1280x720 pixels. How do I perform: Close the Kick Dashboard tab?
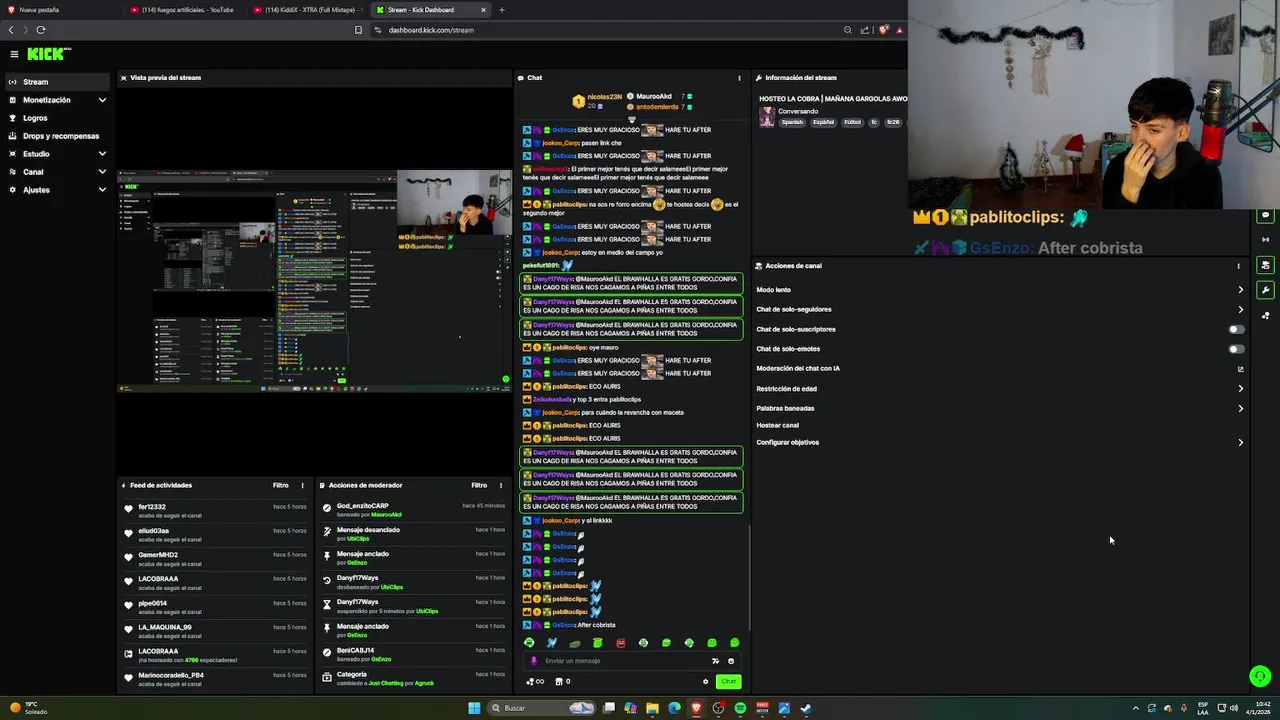pyautogui.click(x=483, y=10)
